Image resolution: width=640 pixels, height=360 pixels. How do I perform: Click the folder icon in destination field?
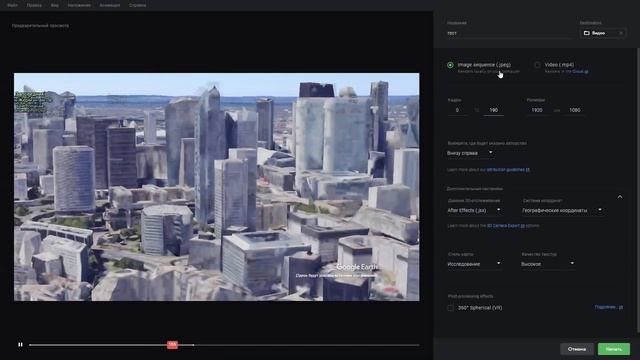pos(587,33)
